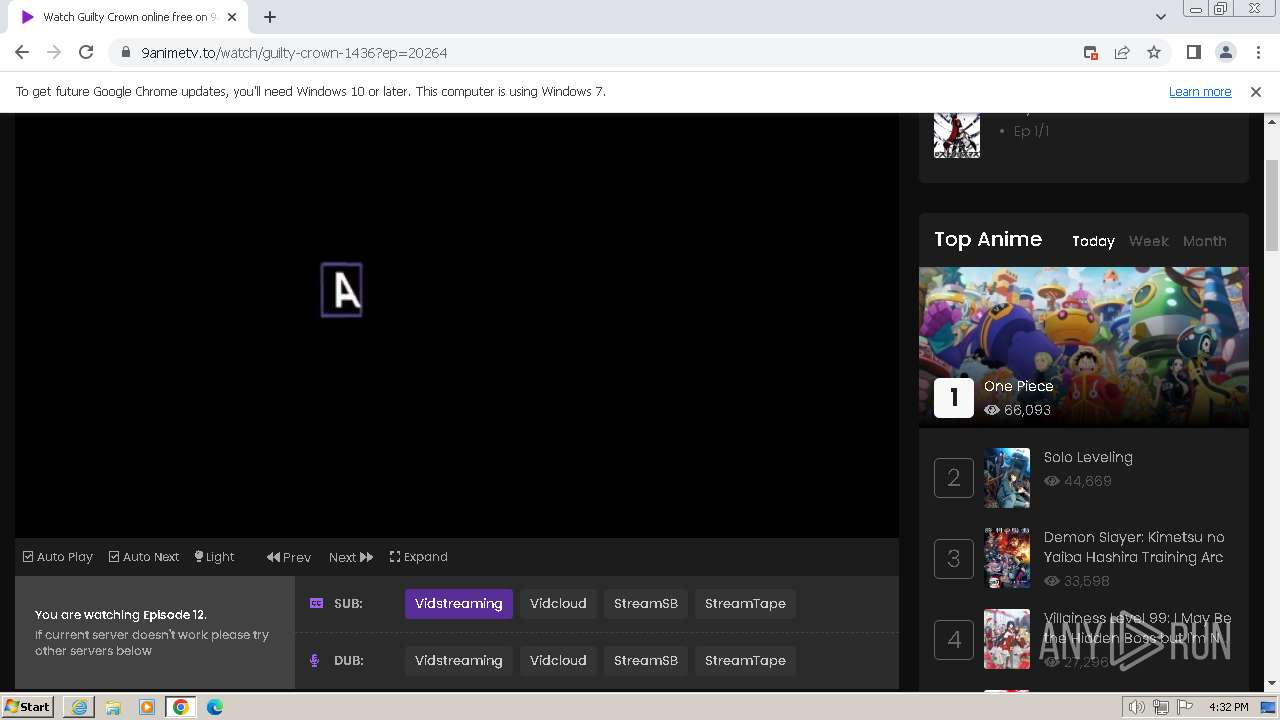The image size is (1280, 720).
Task: Open the tab search dropdown arrow
Action: click(1160, 17)
